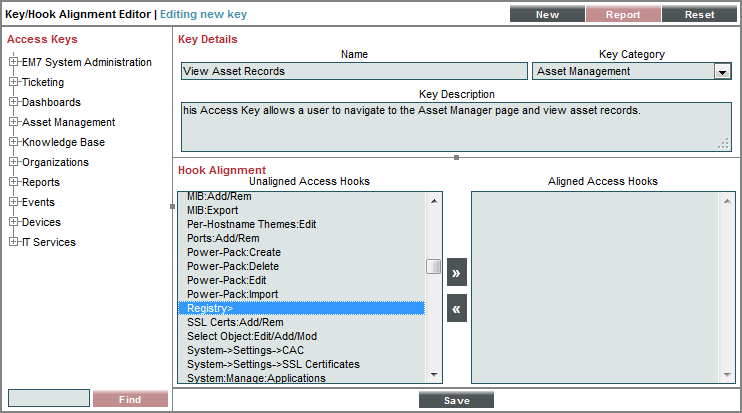The height and width of the screenshot is (413, 742).
Task: Expand EM7 System Administration tree node
Action: [x=13, y=62]
